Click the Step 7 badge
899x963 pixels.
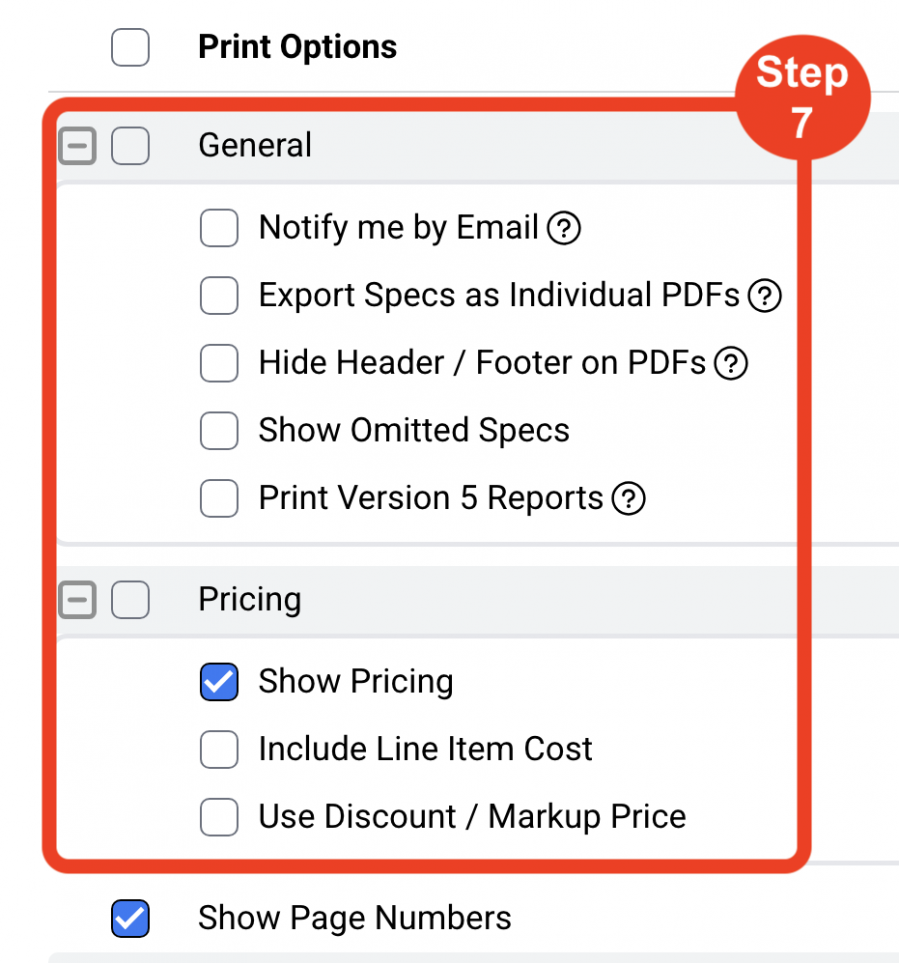(x=802, y=98)
